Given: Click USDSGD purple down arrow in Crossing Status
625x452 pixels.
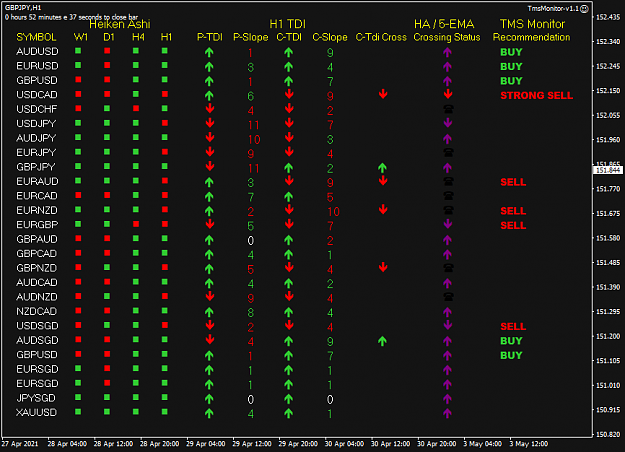Looking at the screenshot, I should (448, 325).
